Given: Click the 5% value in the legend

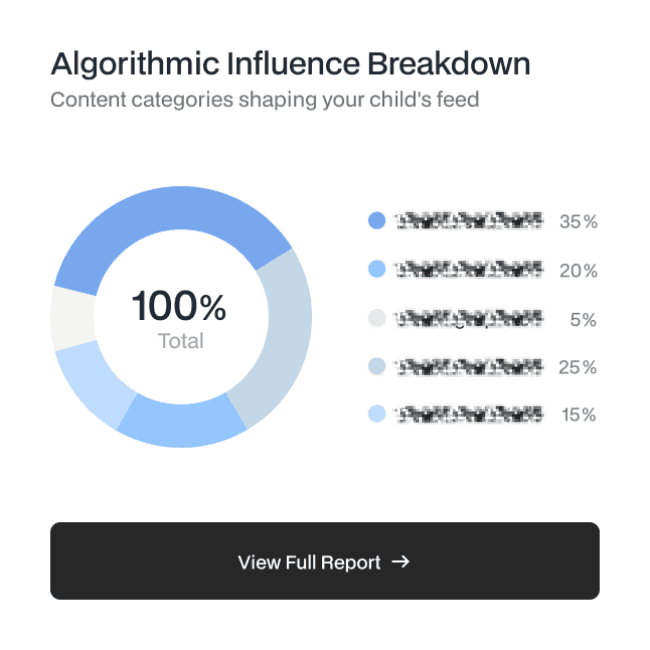Looking at the screenshot, I should [x=583, y=319].
